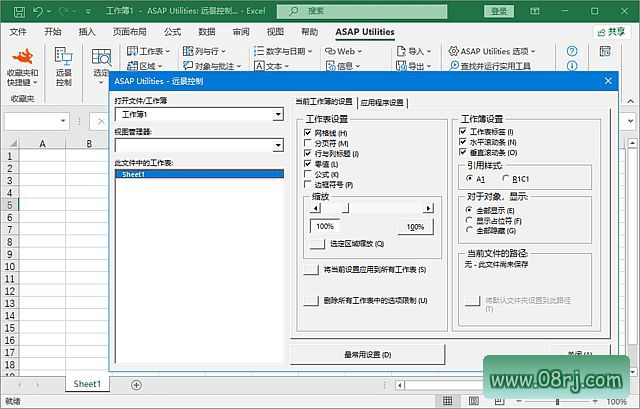The width and height of the screenshot is (640, 409).
Task: Open the 列与行 ribbon menu
Action: point(204,51)
